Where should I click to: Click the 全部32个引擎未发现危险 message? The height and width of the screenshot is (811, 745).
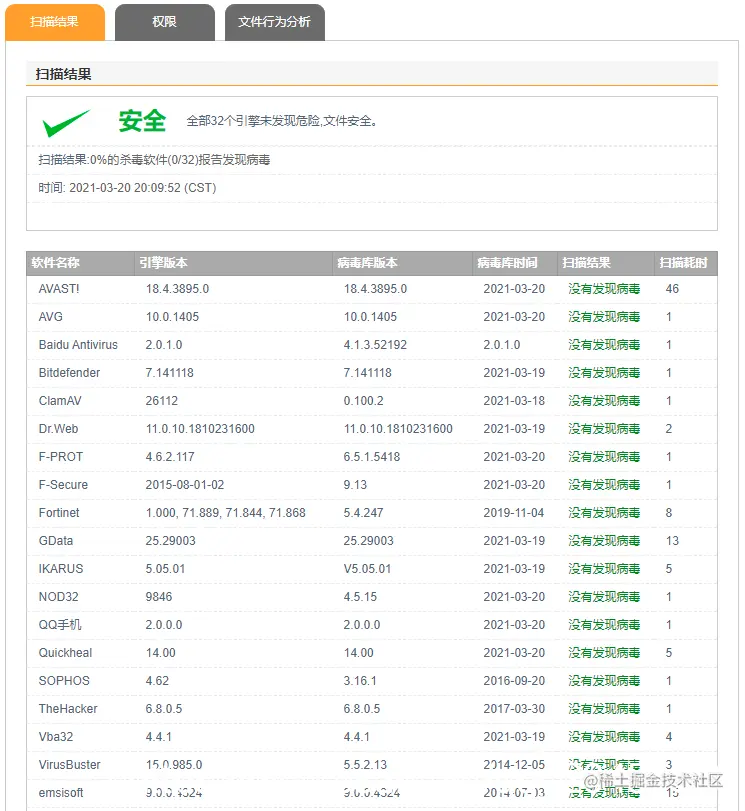[282, 121]
